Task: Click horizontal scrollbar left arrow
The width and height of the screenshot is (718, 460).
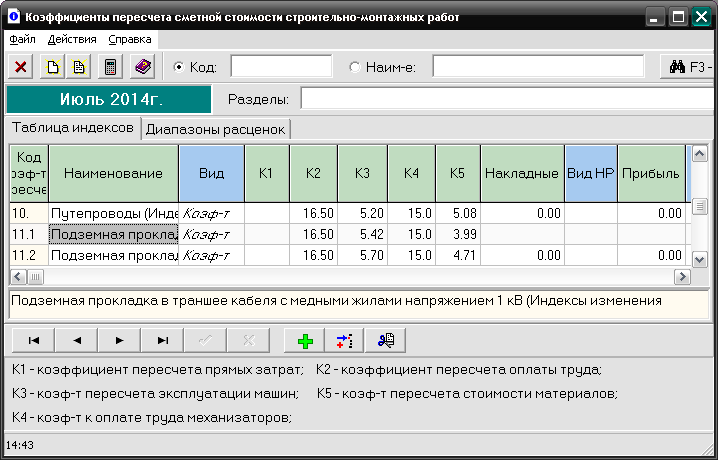Action: coord(19,276)
